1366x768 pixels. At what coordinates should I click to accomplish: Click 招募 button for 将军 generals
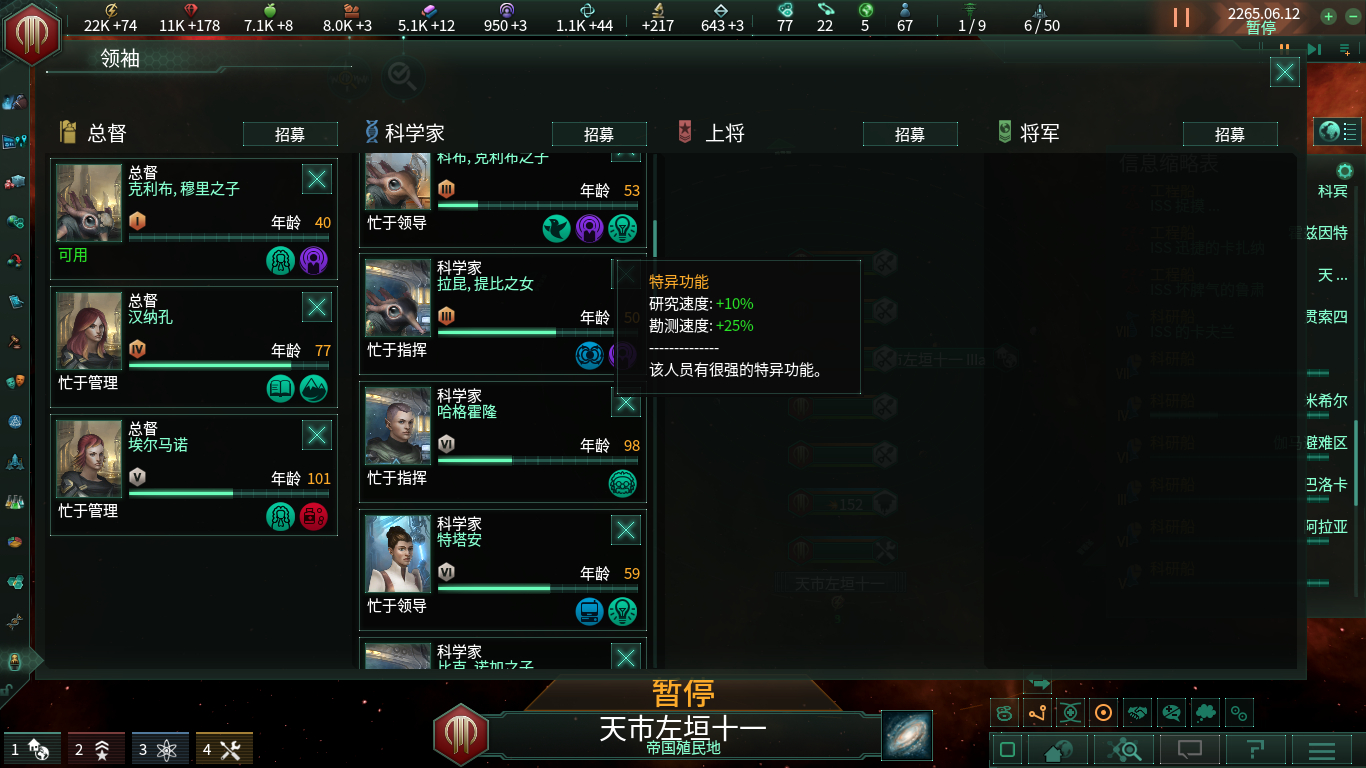tap(1230, 134)
